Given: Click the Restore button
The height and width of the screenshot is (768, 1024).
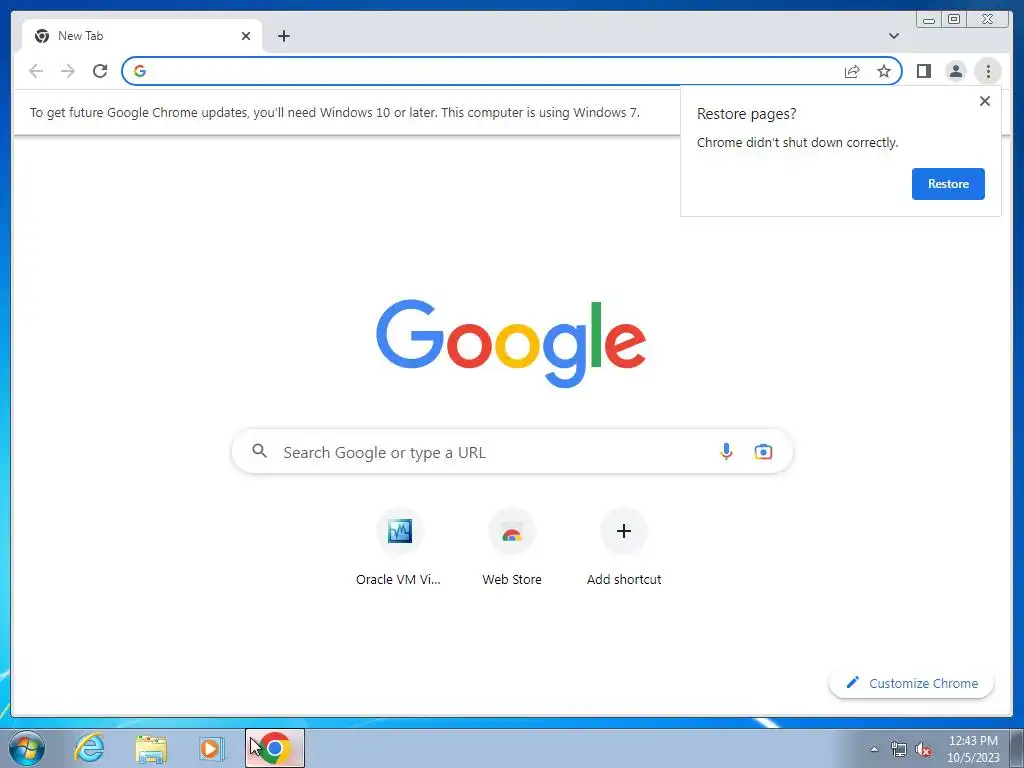Looking at the screenshot, I should pos(948,184).
